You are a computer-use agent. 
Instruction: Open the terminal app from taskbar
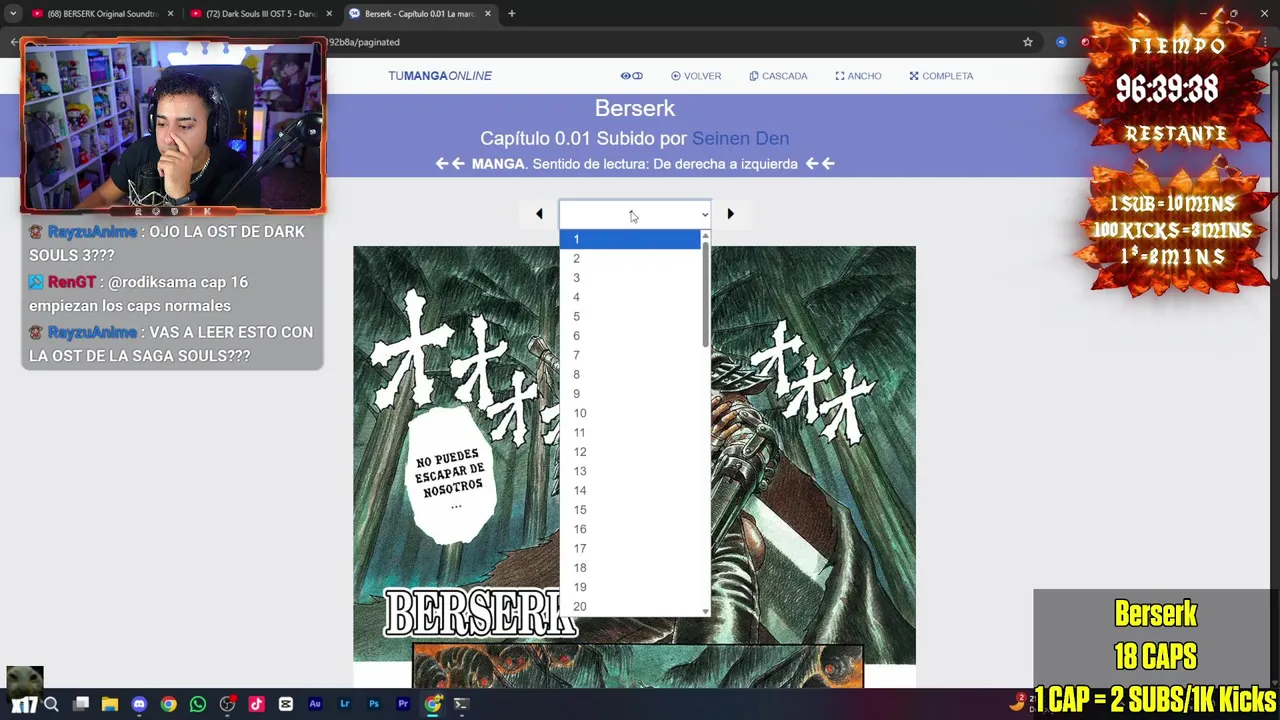tap(461, 704)
